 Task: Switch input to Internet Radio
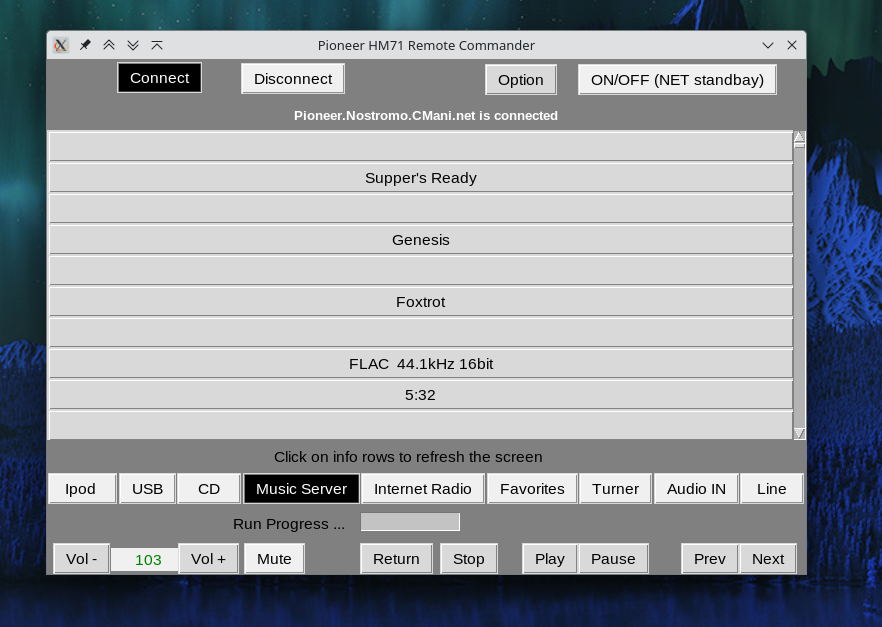click(x=423, y=489)
